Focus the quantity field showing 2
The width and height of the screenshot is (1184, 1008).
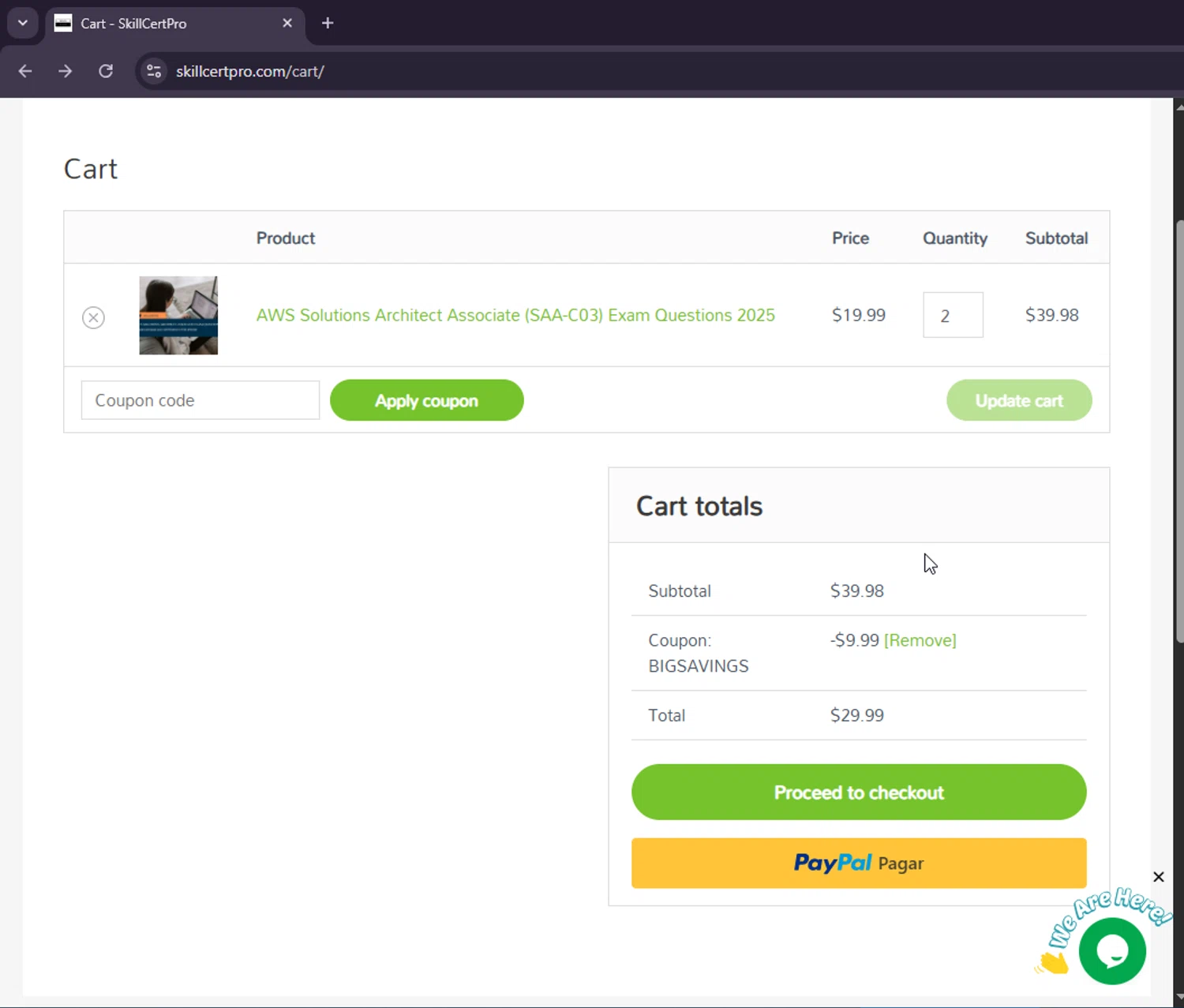tap(953, 315)
